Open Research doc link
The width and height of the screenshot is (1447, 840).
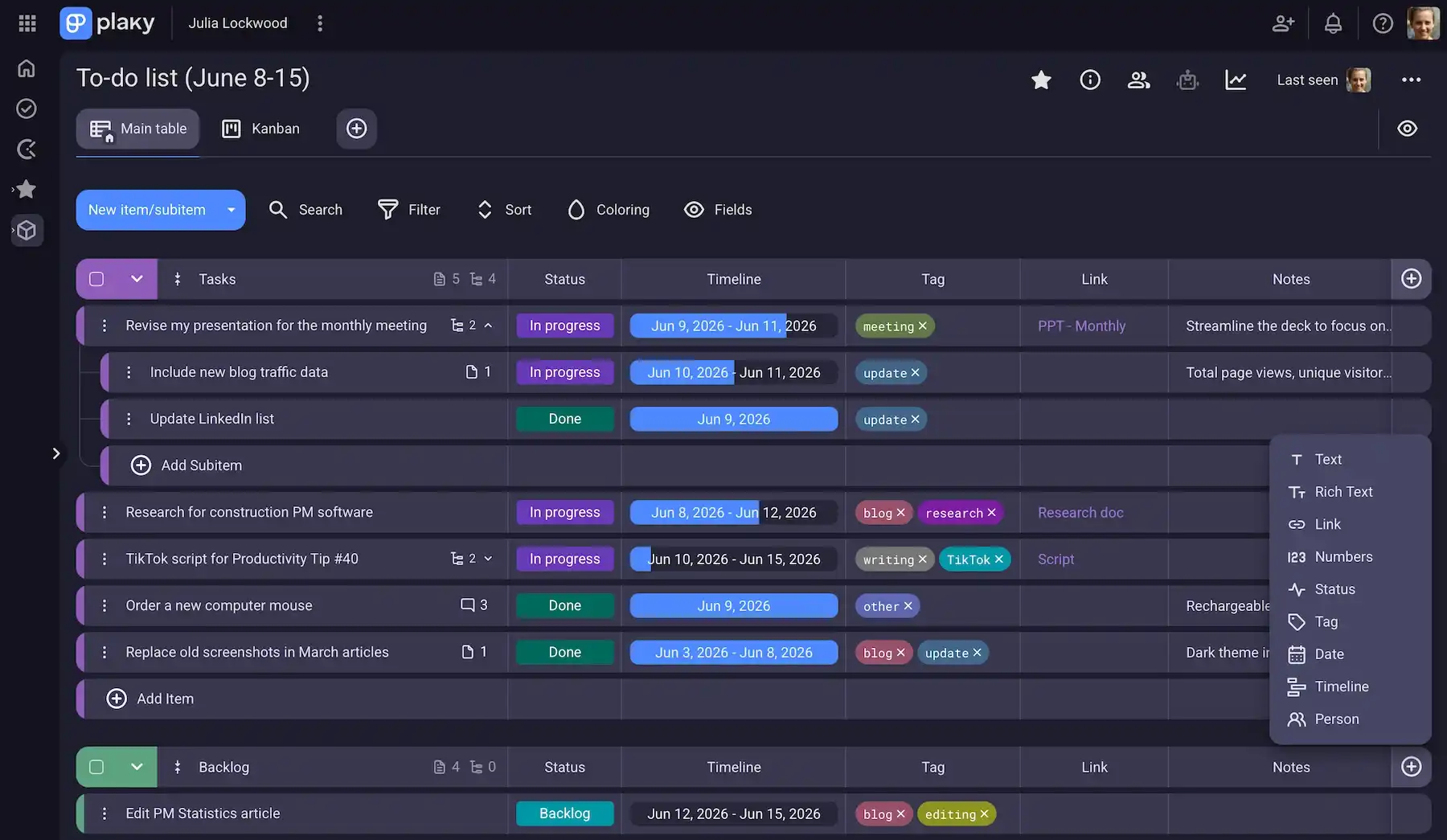[1080, 512]
